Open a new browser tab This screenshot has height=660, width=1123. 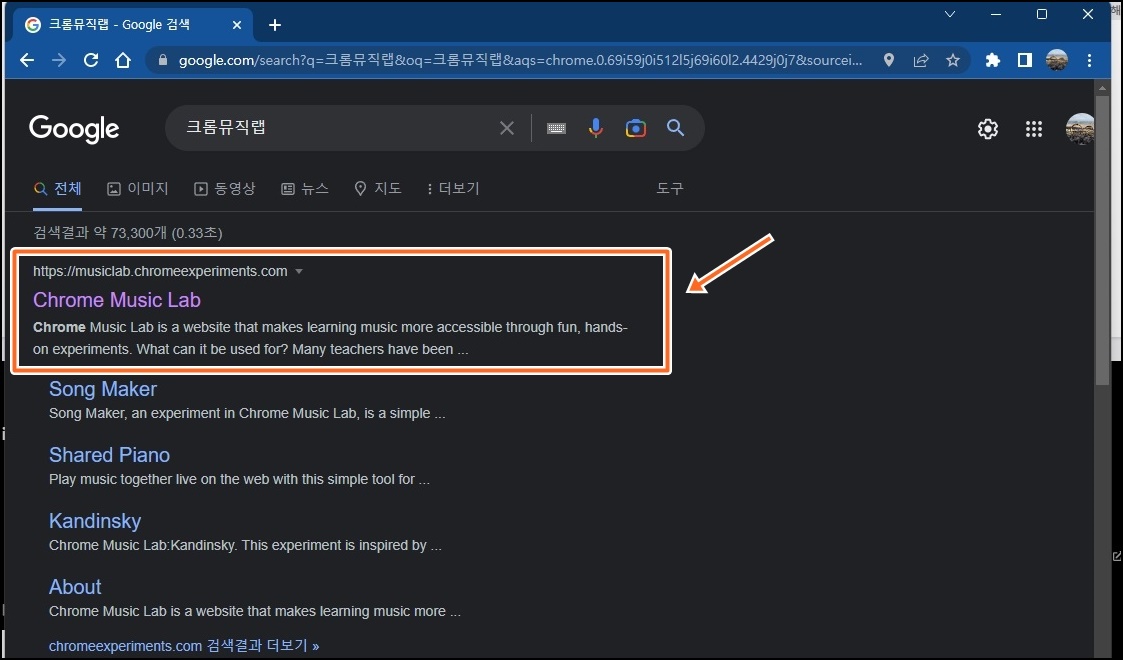pyautogui.click(x=275, y=25)
